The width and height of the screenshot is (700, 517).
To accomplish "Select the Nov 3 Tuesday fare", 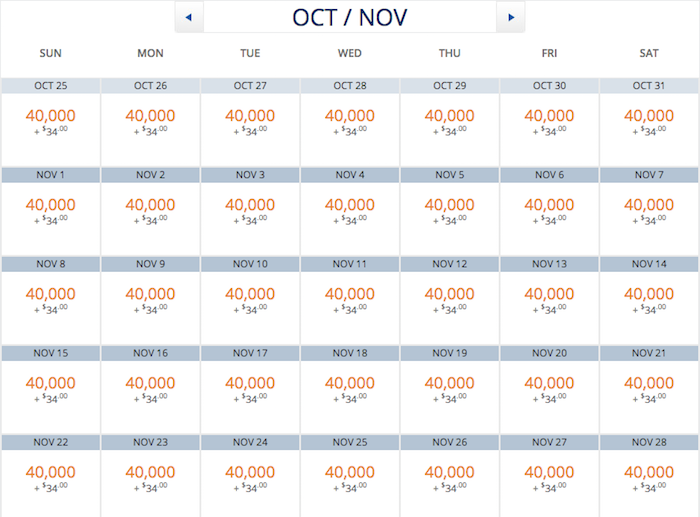I will [250, 212].
